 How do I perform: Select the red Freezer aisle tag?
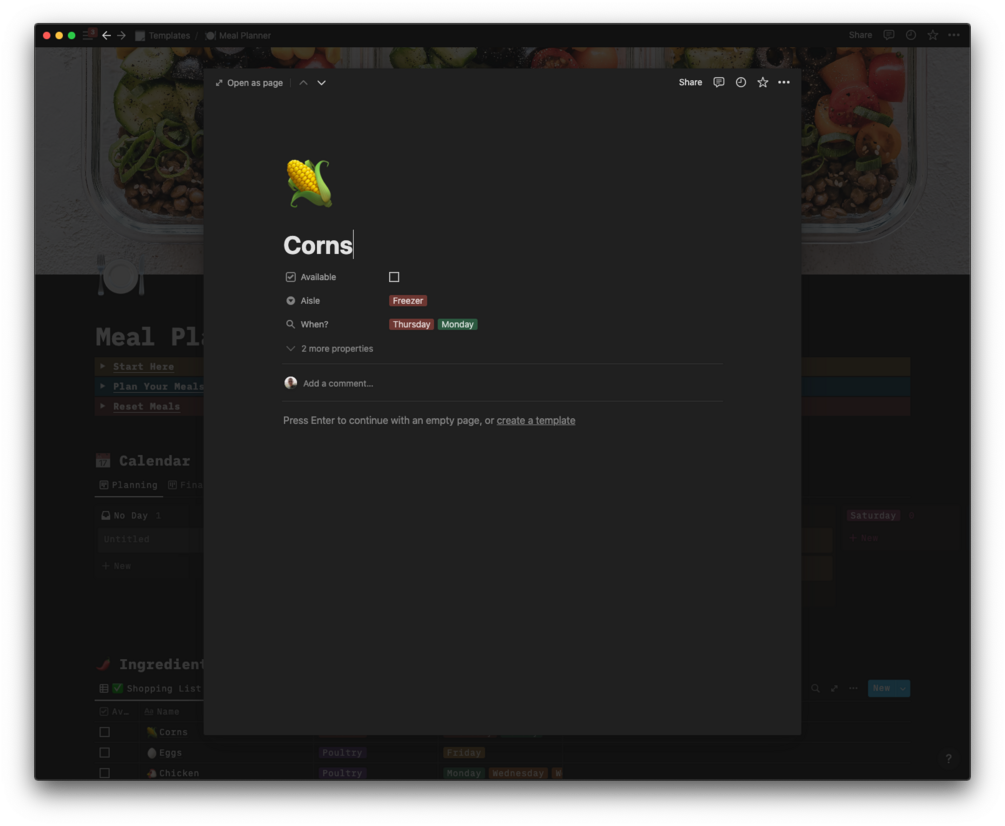click(x=408, y=301)
